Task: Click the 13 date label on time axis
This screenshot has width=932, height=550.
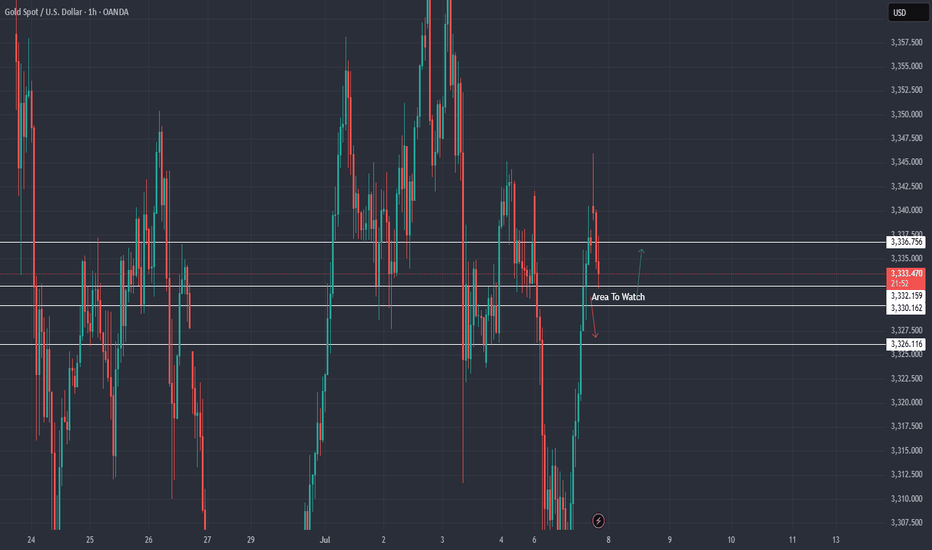Action: point(836,540)
